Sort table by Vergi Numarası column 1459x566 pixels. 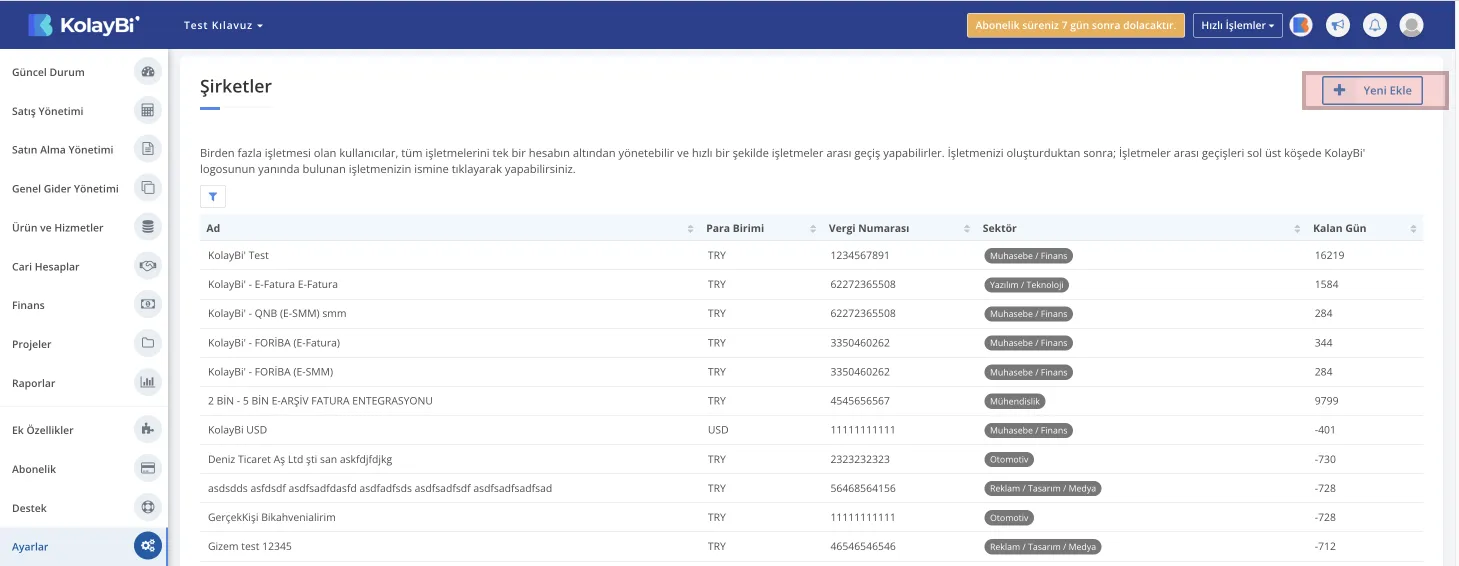(899, 229)
